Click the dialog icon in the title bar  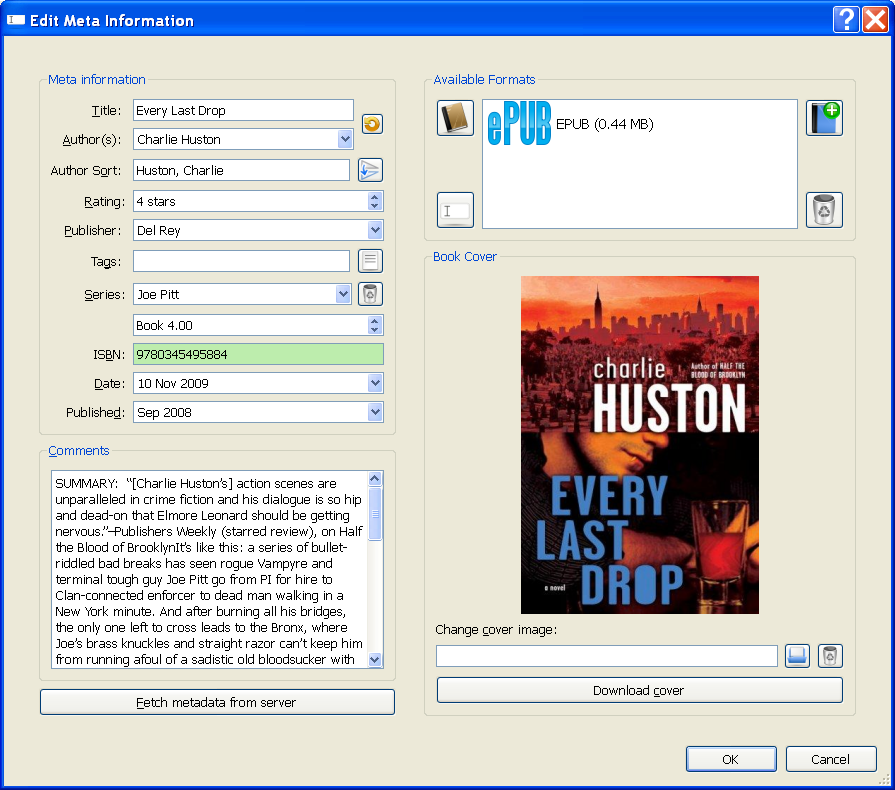(15, 20)
